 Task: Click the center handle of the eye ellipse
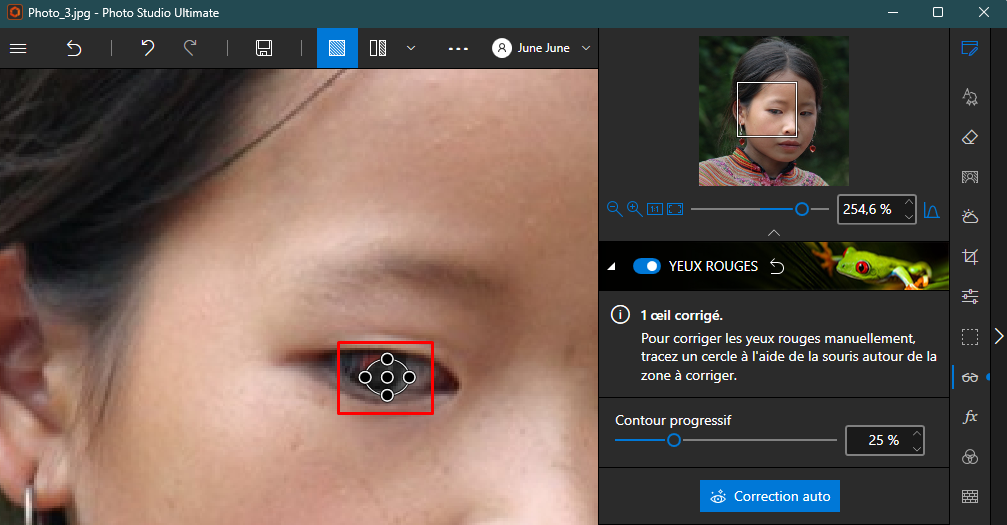tap(387, 377)
